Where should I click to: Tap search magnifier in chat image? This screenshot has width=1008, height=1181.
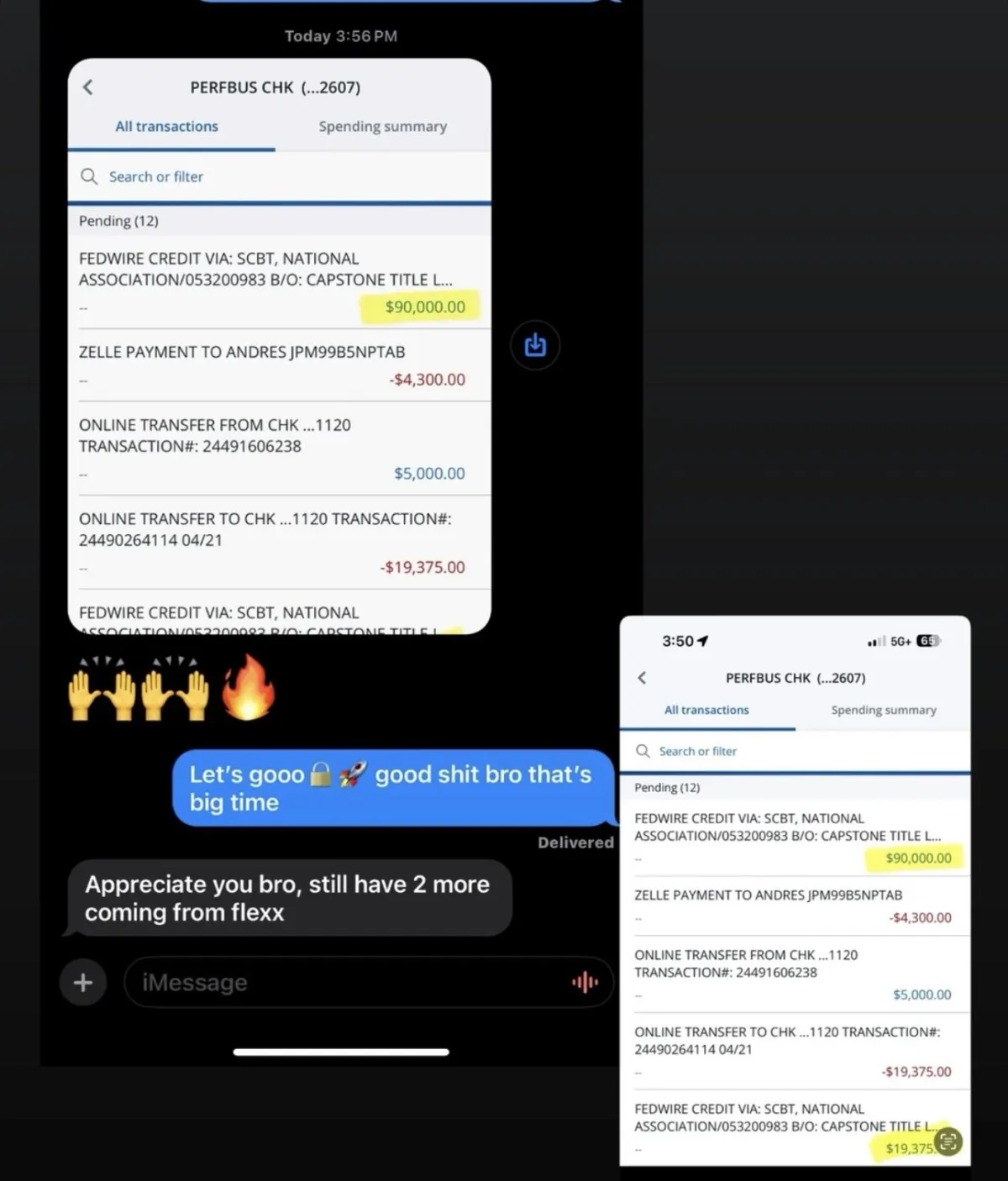(x=89, y=176)
